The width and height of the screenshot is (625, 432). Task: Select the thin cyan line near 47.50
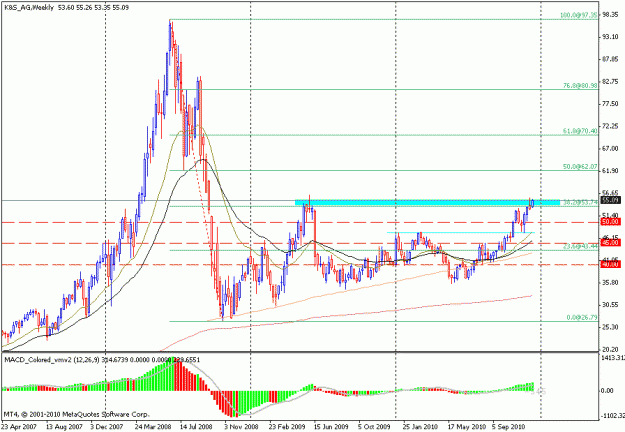[x=460, y=232]
